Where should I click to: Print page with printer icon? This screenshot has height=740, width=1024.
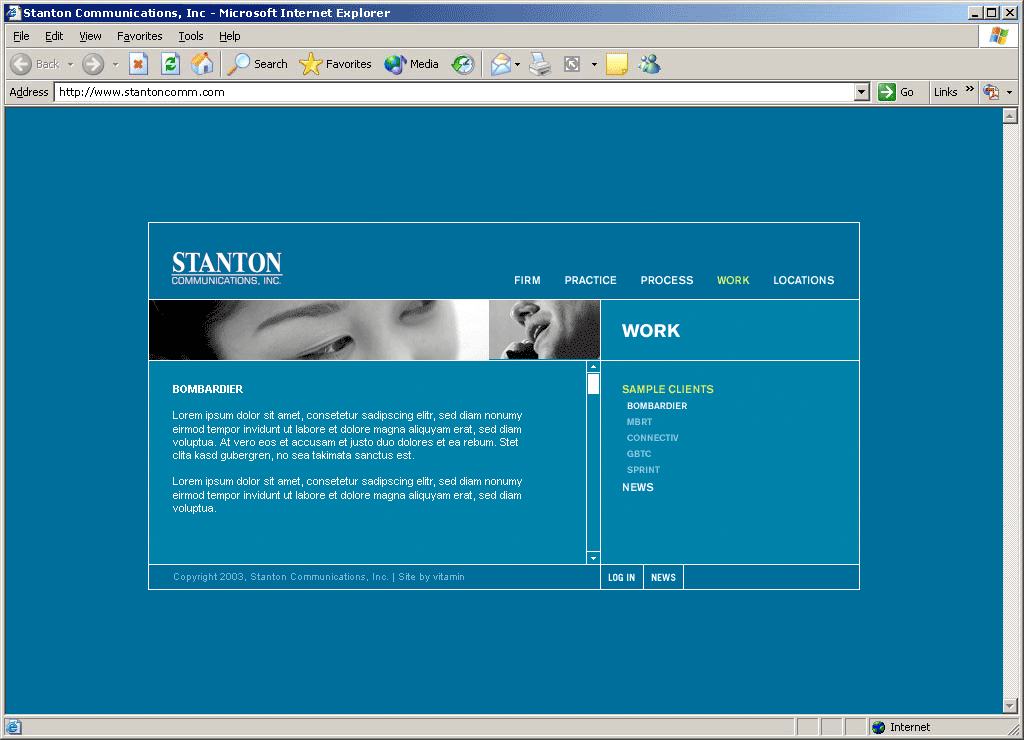[x=540, y=64]
